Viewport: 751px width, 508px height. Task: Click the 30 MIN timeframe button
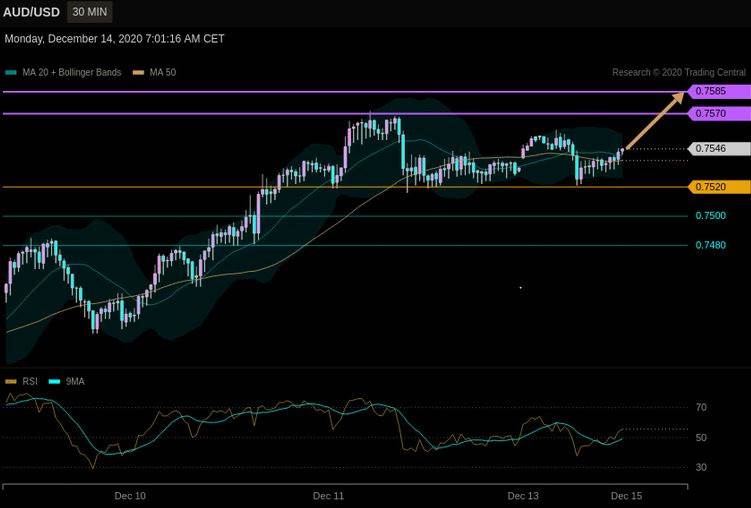[x=90, y=12]
